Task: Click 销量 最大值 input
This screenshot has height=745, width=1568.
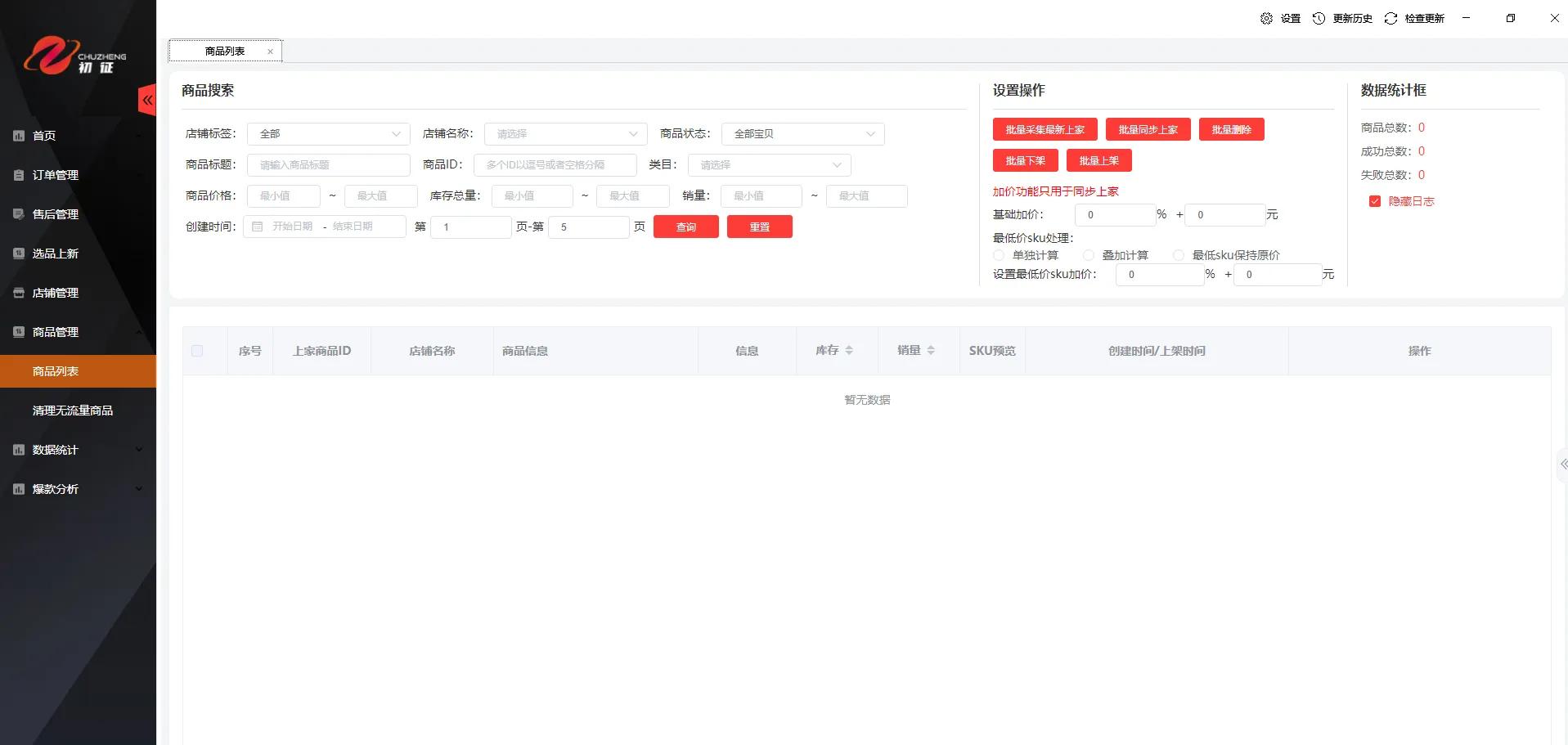Action: 867,196
